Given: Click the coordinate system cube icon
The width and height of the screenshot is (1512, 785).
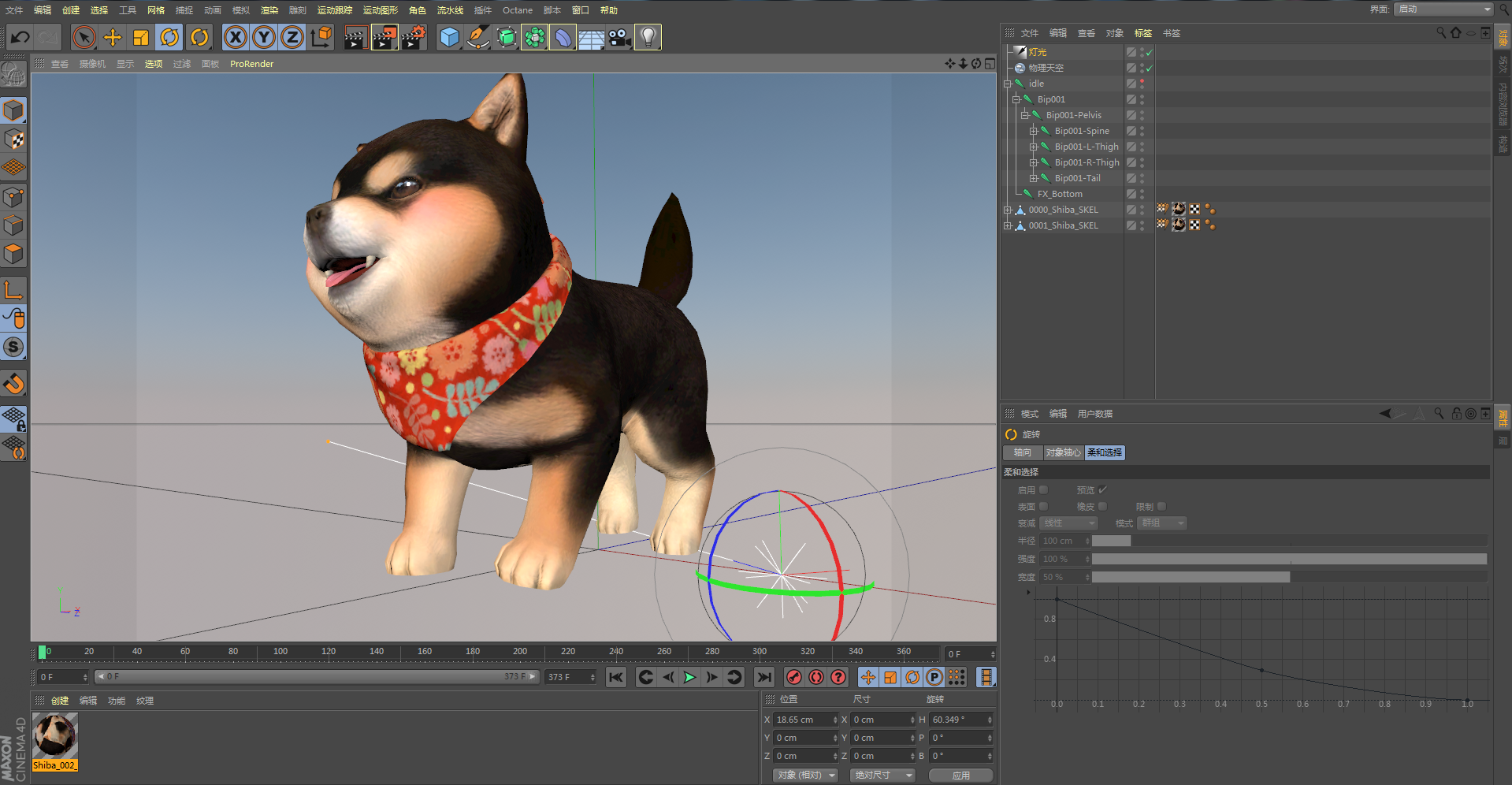Looking at the screenshot, I should click(x=321, y=37).
